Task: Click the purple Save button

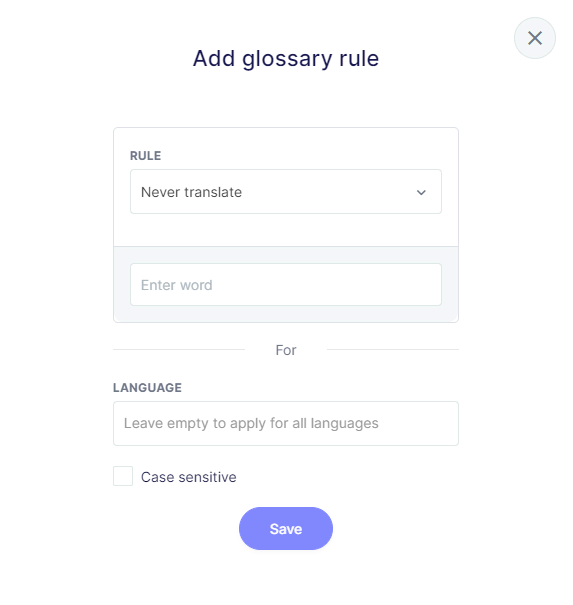Action: tap(286, 529)
